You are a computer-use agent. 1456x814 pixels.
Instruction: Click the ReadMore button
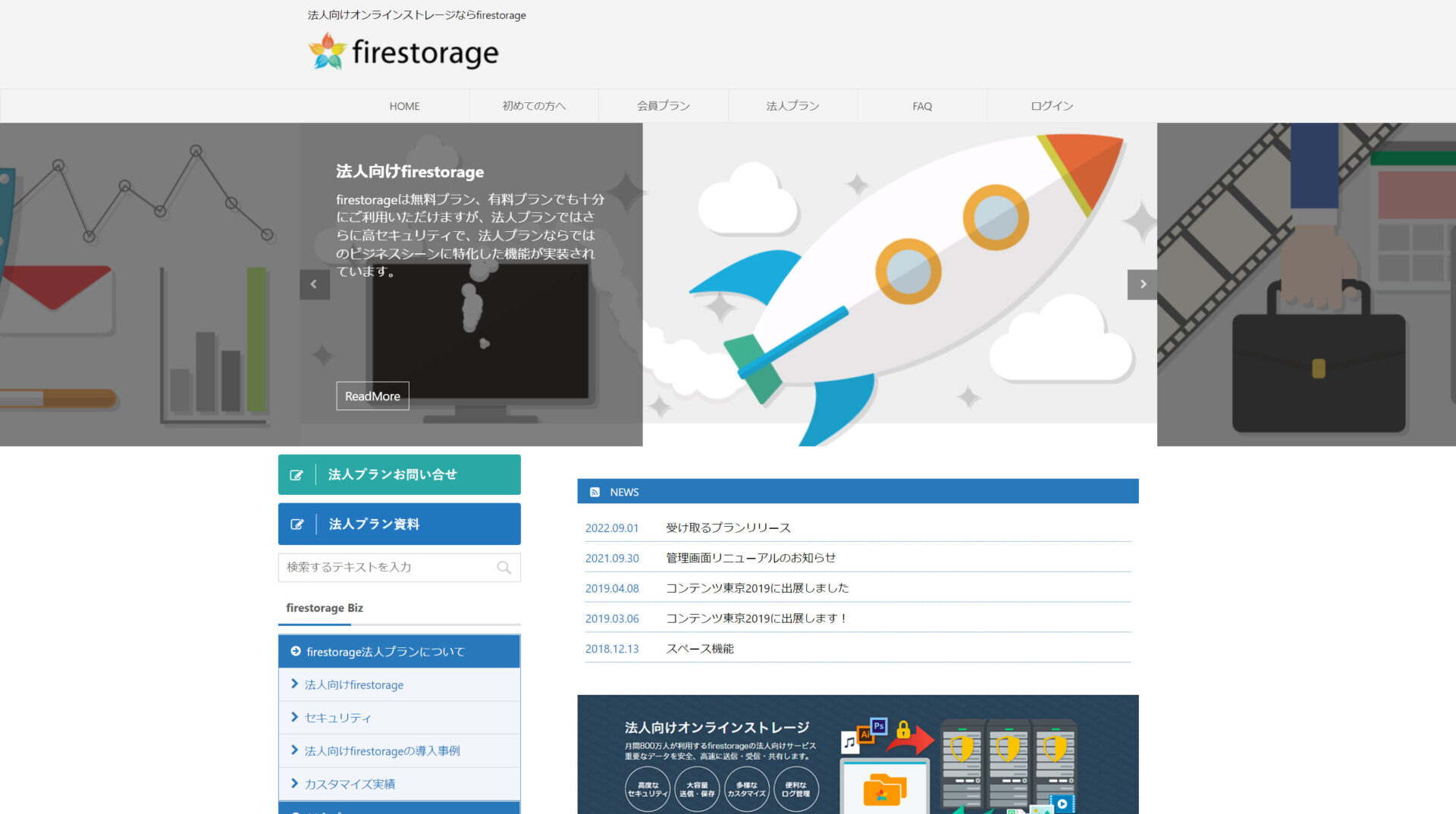[x=372, y=396]
